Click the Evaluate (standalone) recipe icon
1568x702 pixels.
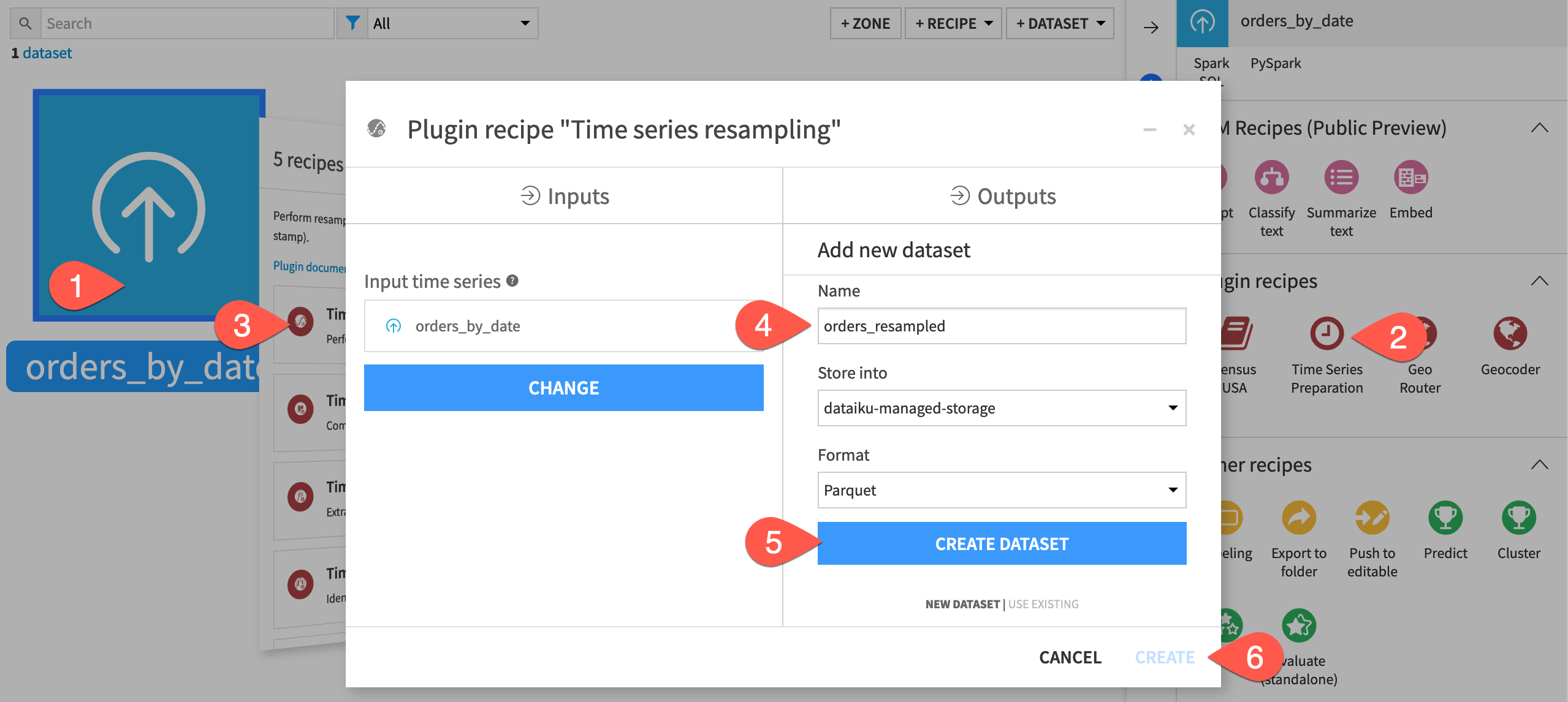pos(1298,625)
